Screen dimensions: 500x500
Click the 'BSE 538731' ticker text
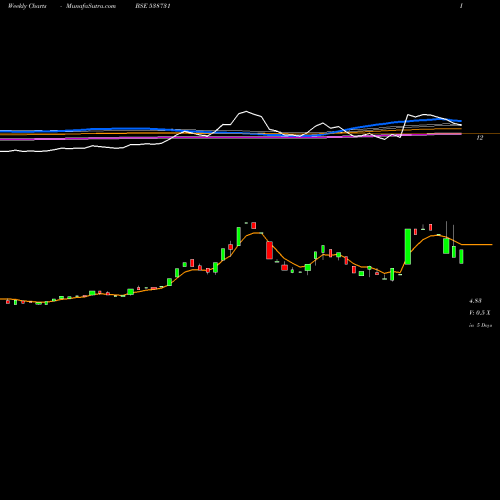coord(153,6)
